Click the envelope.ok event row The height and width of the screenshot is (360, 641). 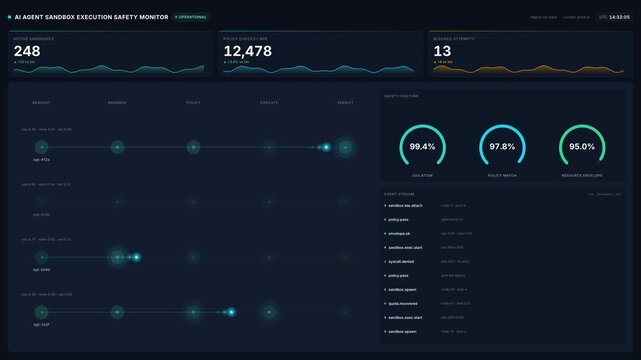click(x=502, y=234)
